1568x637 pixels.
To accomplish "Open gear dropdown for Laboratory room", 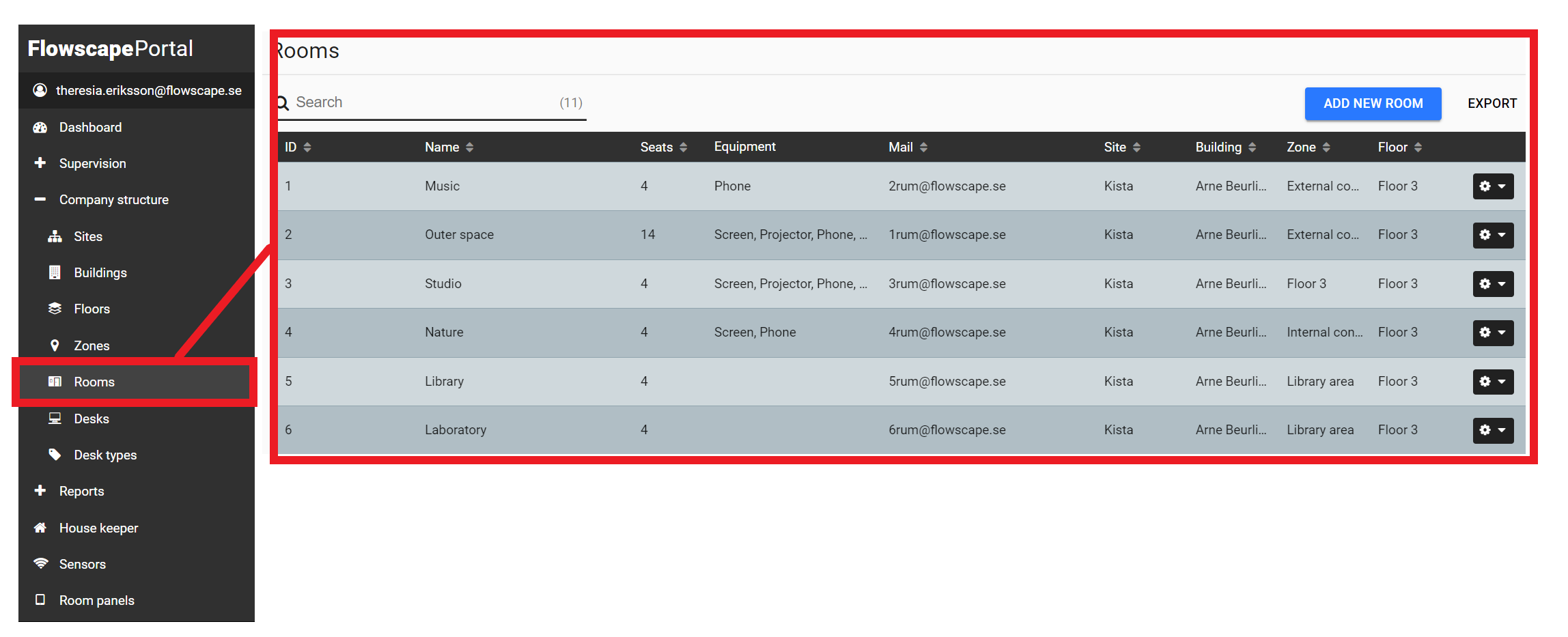I will point(1493,430).
